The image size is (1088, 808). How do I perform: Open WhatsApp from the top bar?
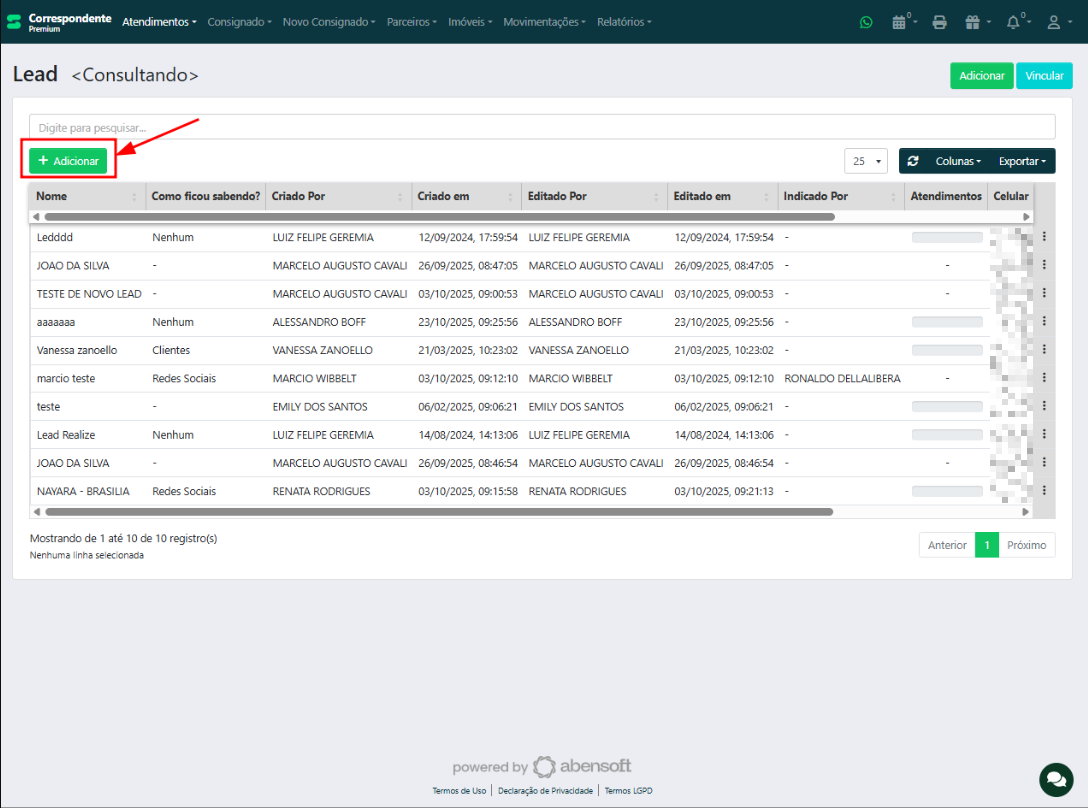[x=866, y=22]
